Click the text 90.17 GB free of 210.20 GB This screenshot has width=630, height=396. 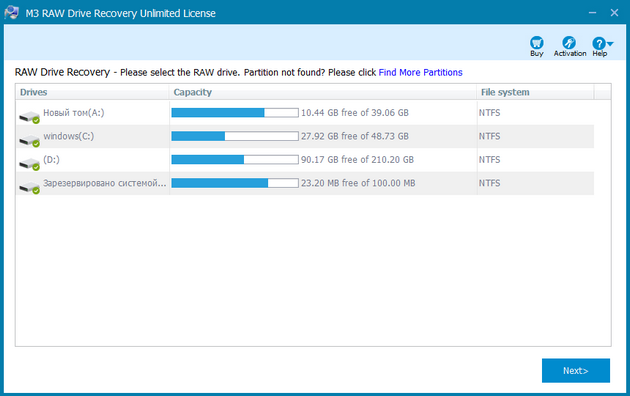tap(357, 160)
